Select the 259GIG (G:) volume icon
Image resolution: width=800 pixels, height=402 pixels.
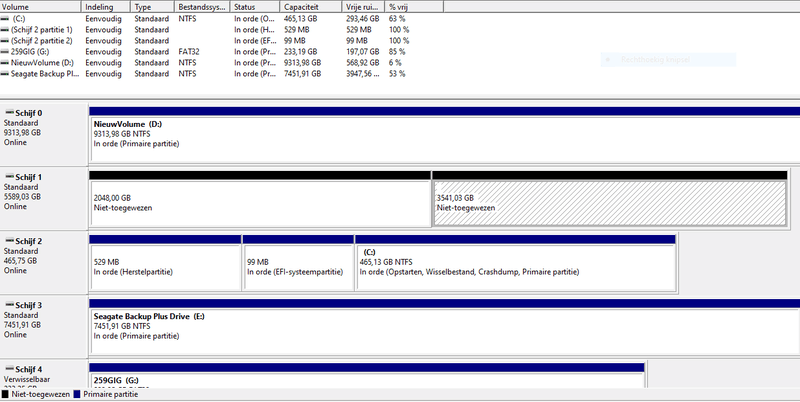pyautogui.click(x=5, y=52)
